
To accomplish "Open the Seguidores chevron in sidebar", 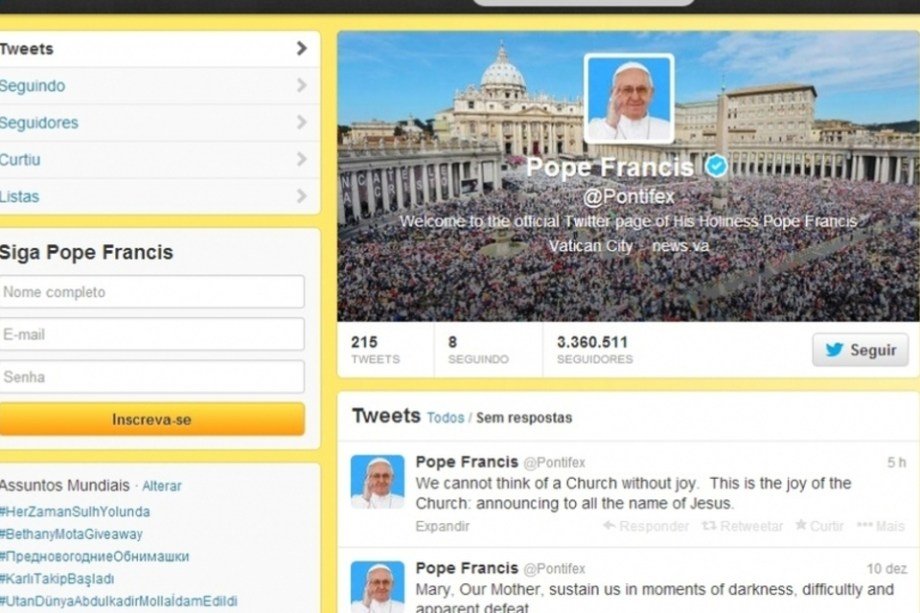I will 302,122.
